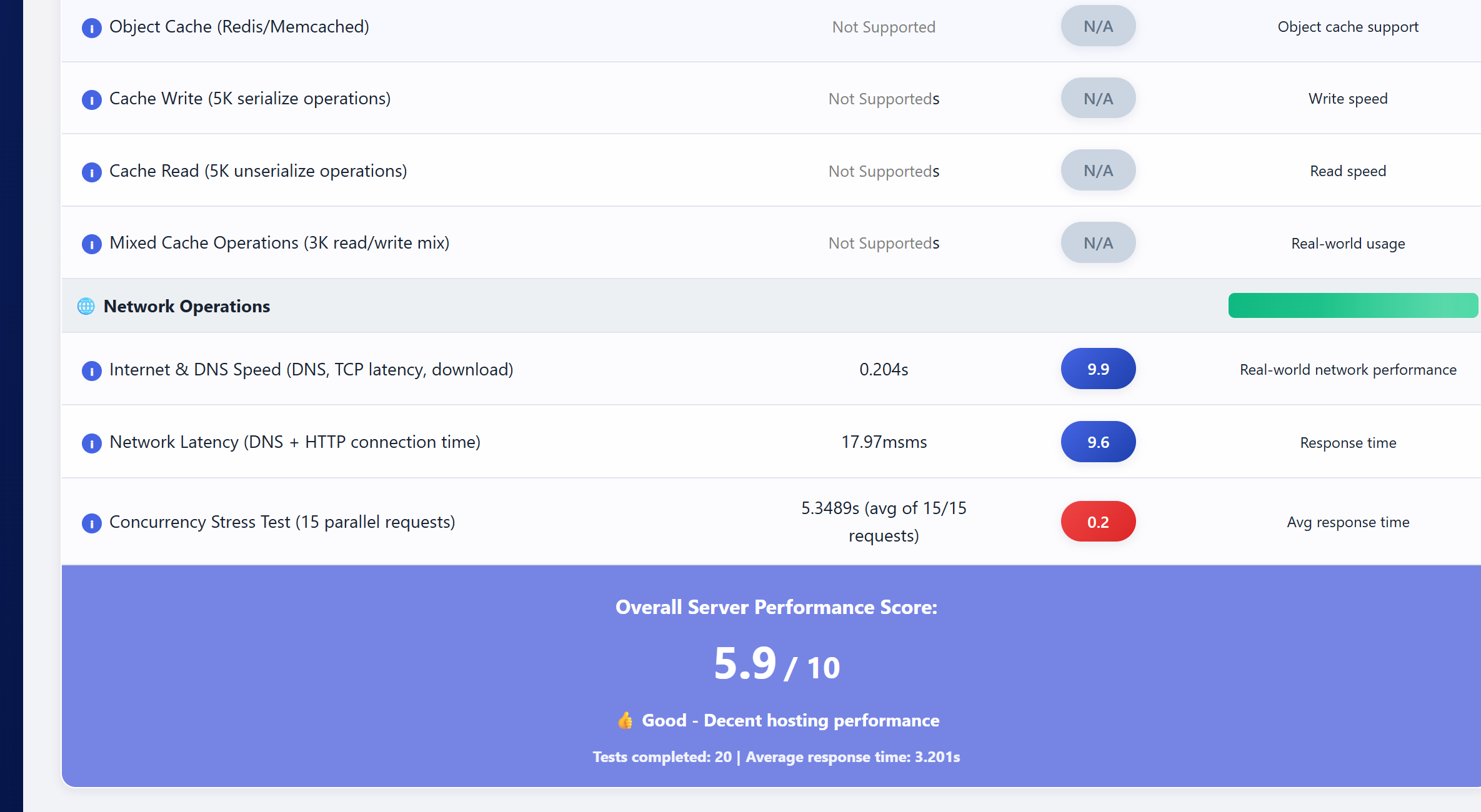Click the overall 5.9 / 10 score
Screen dimensions: 1481x812
(x=776, y=665)
